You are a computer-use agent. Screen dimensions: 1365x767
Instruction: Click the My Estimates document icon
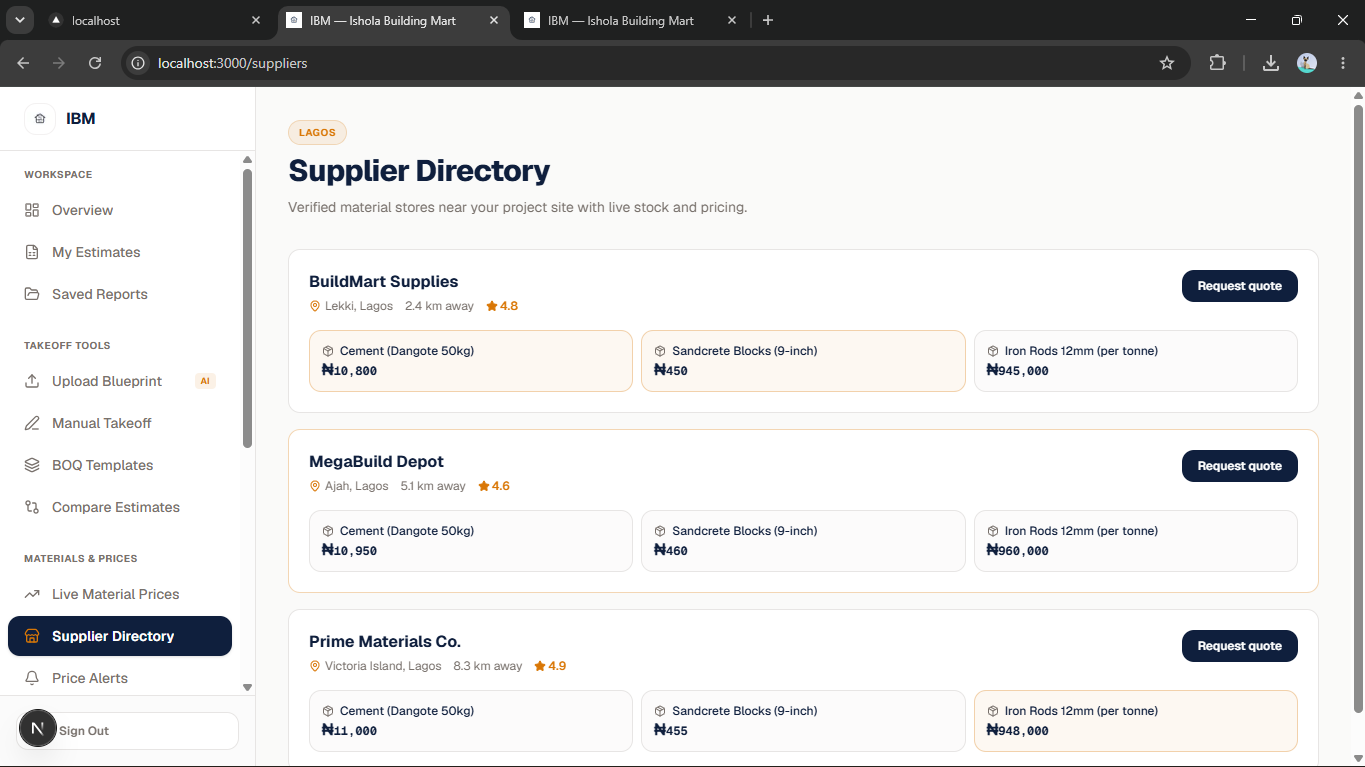(32, 252)
